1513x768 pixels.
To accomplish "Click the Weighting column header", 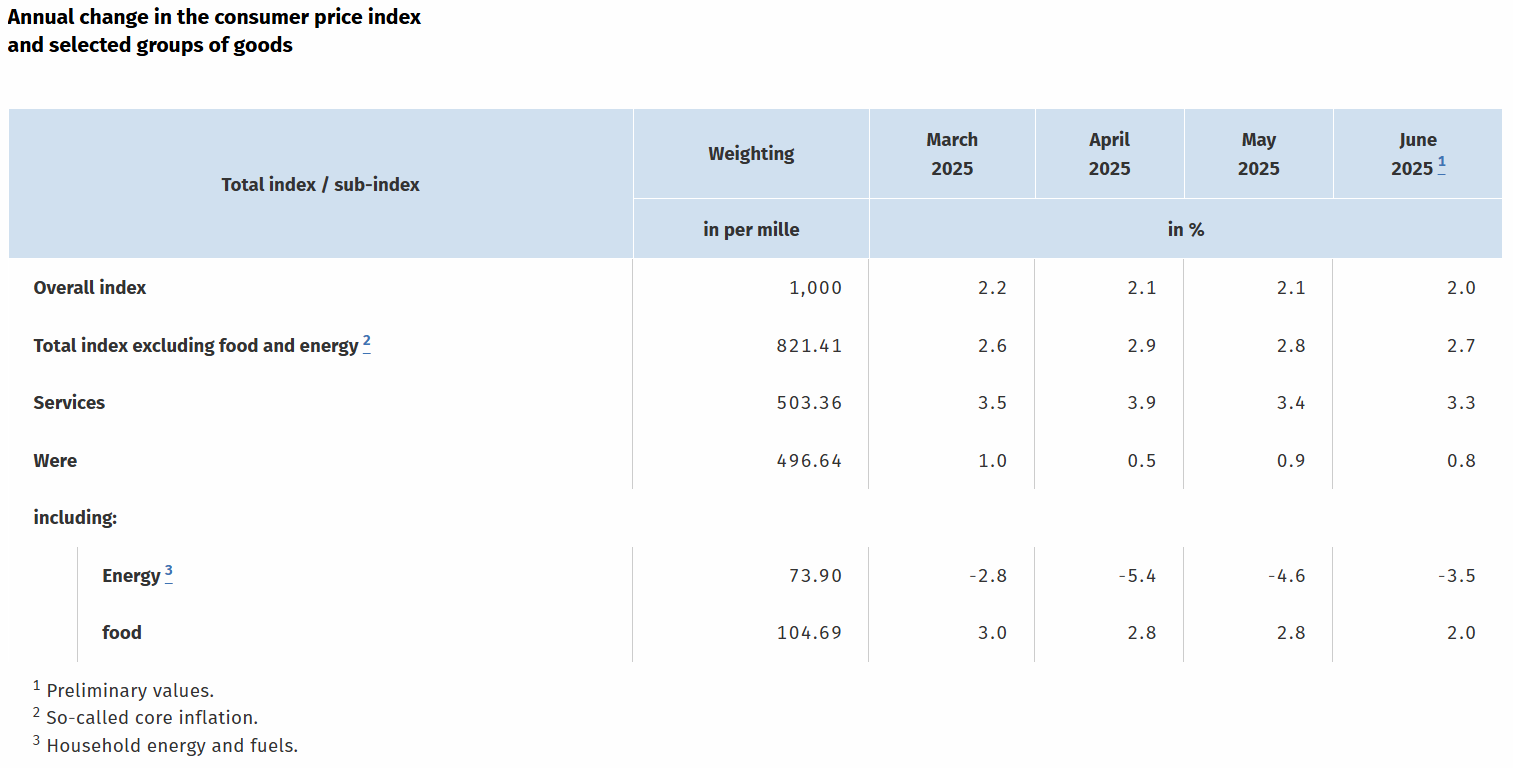I will coord(751,154).
